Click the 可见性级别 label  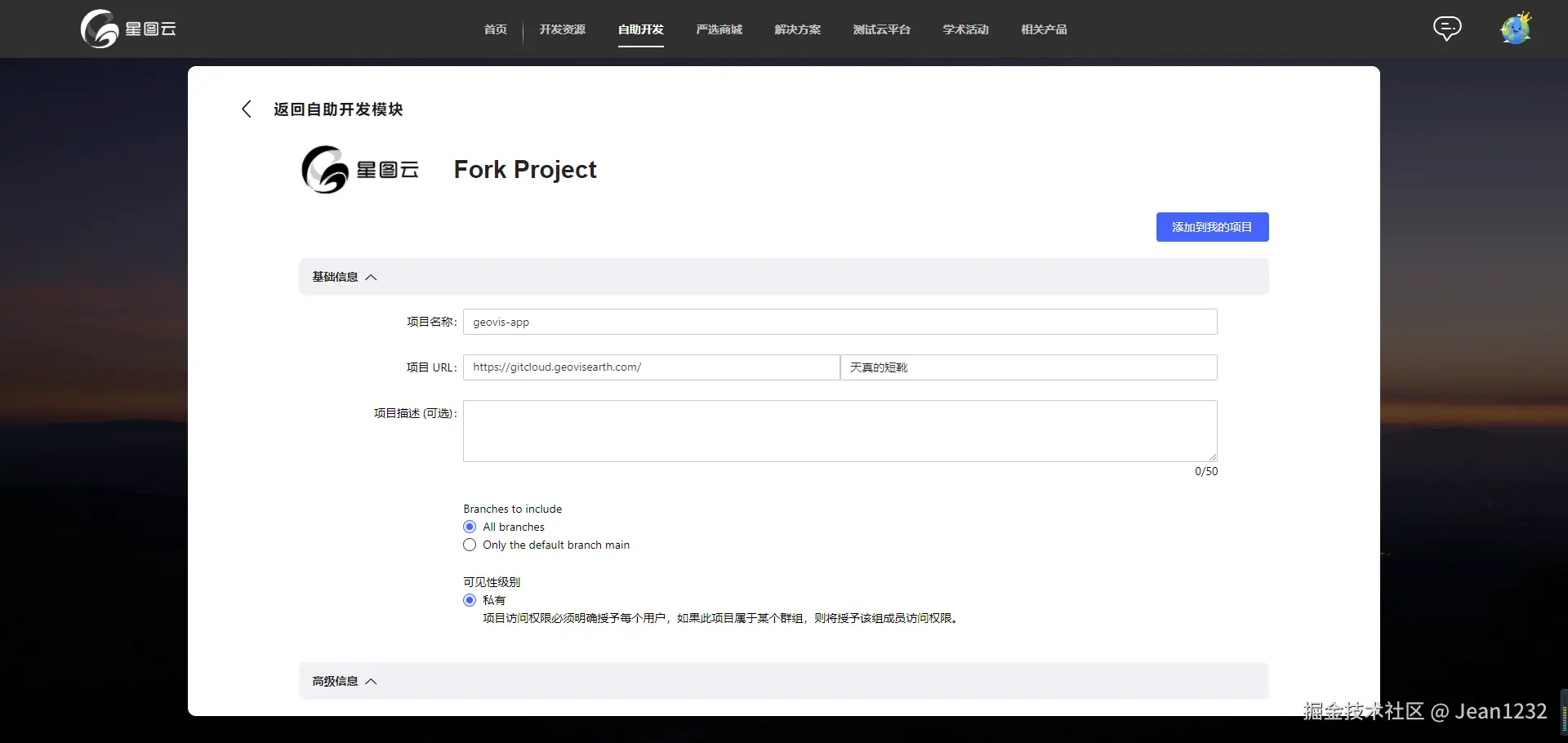pyautogui.click(x=492, y=582)
